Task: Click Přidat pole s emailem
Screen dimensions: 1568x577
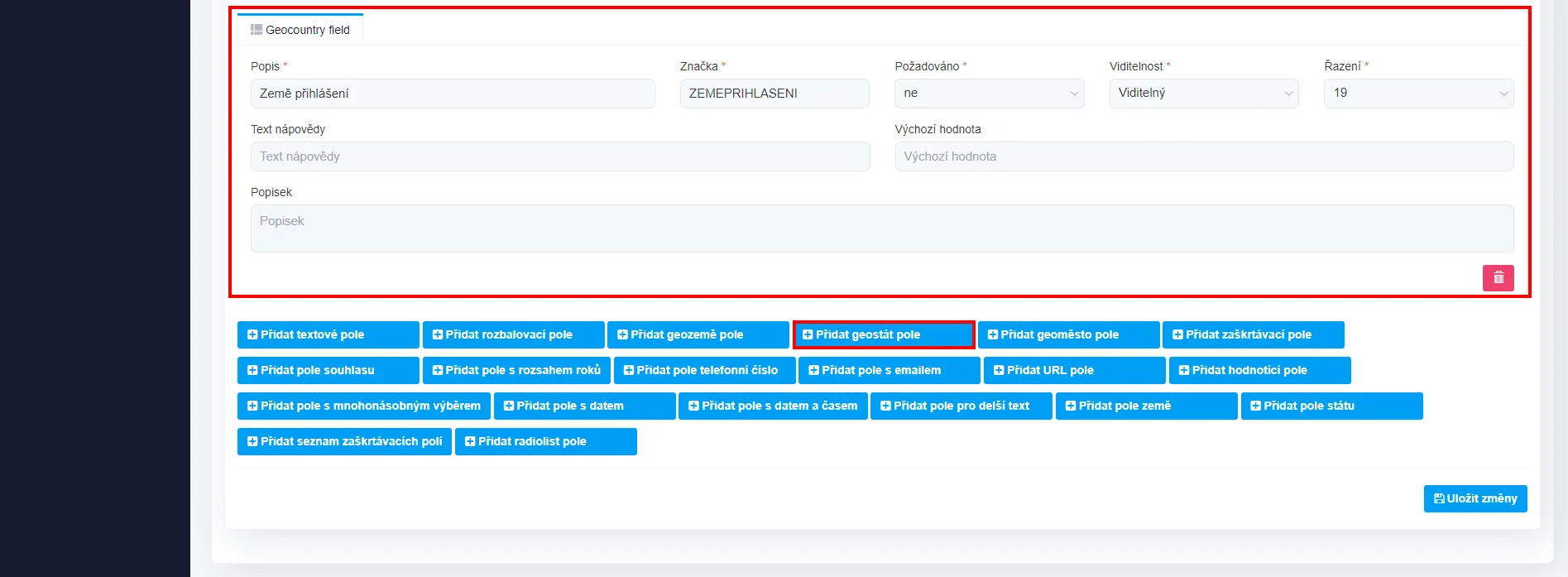Action: 889,370
